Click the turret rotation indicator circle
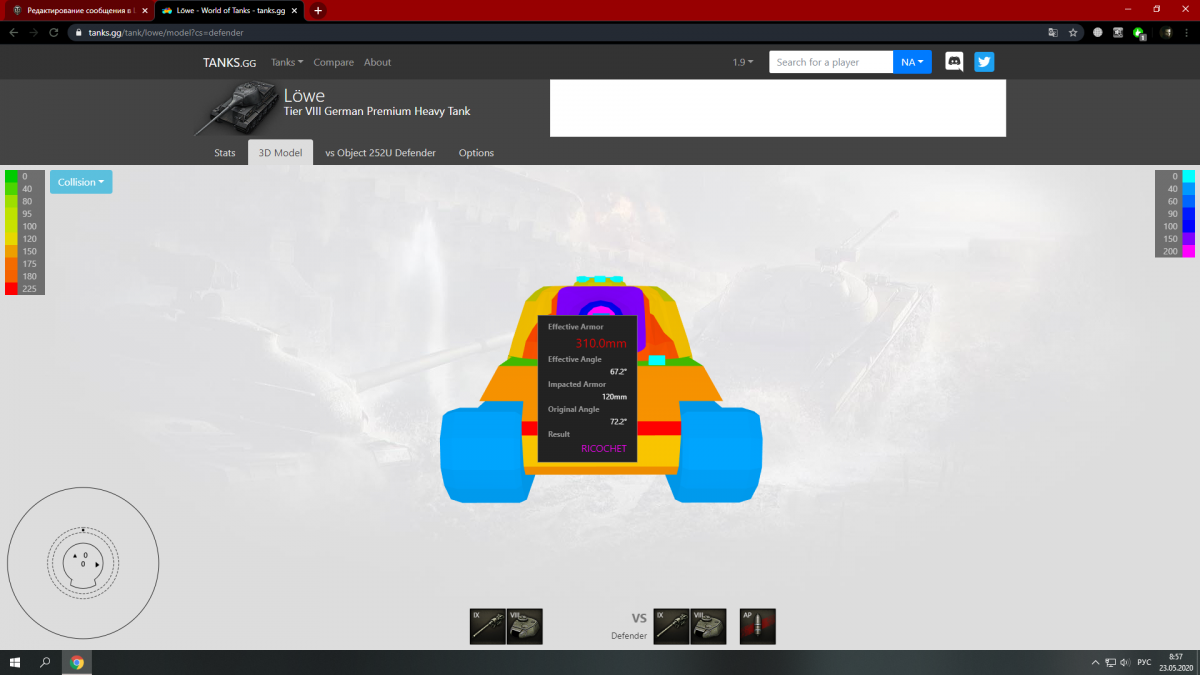 [83, 563]
